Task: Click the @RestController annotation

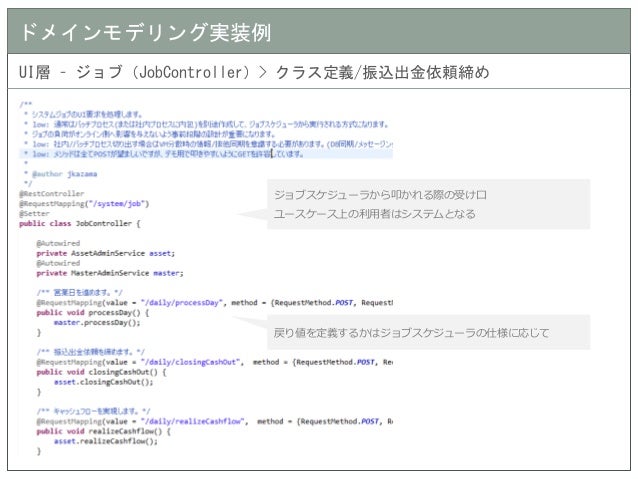Action: pyautogui.click(x=52, y=194)
